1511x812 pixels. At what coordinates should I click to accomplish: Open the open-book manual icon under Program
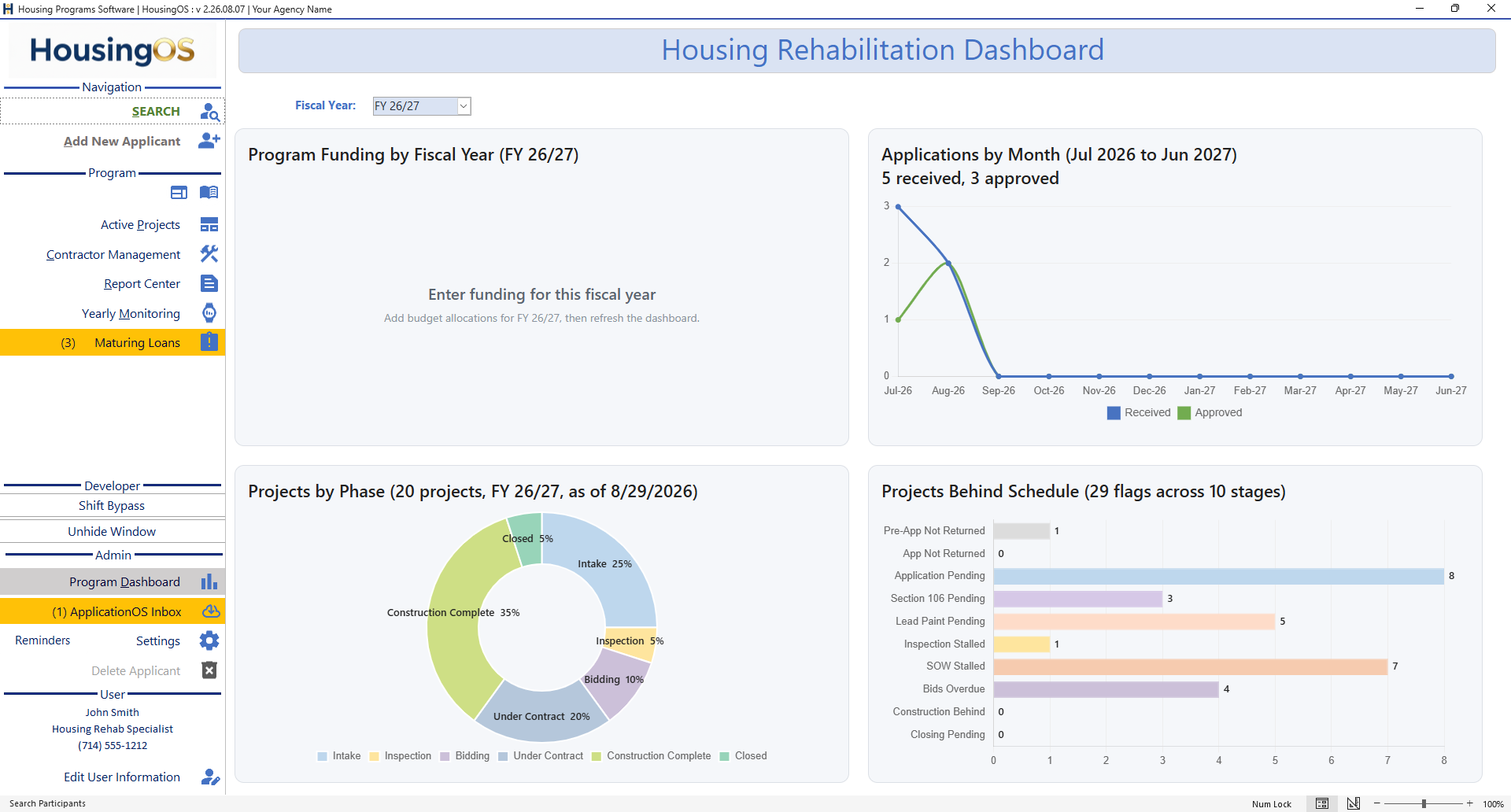[209, 193]
